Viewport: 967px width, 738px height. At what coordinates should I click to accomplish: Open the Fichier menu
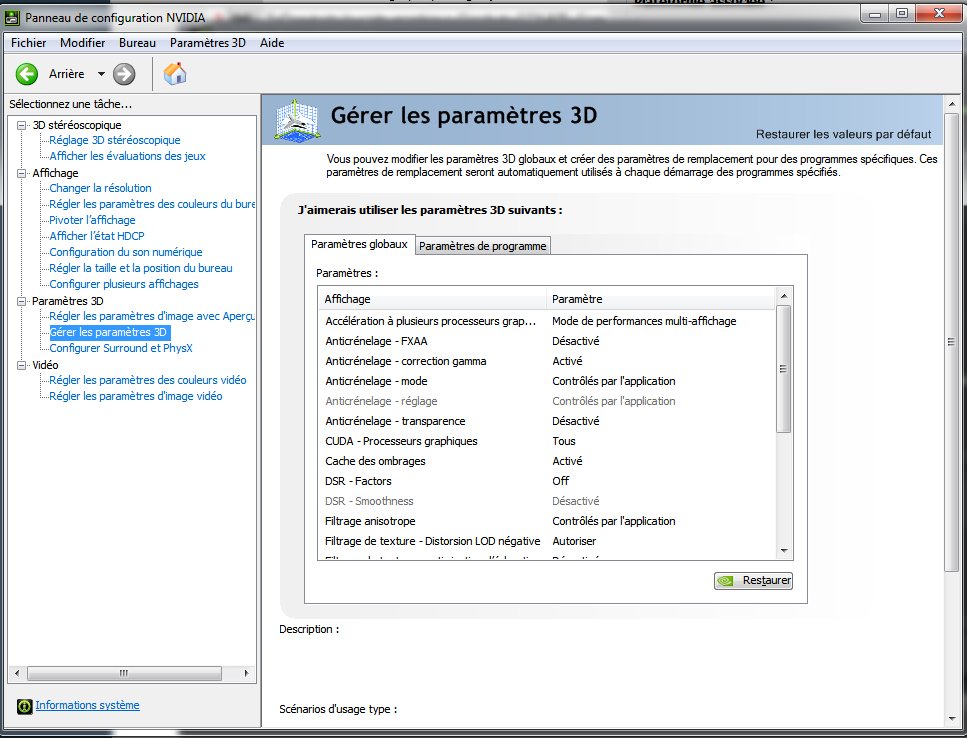point(28,43)
